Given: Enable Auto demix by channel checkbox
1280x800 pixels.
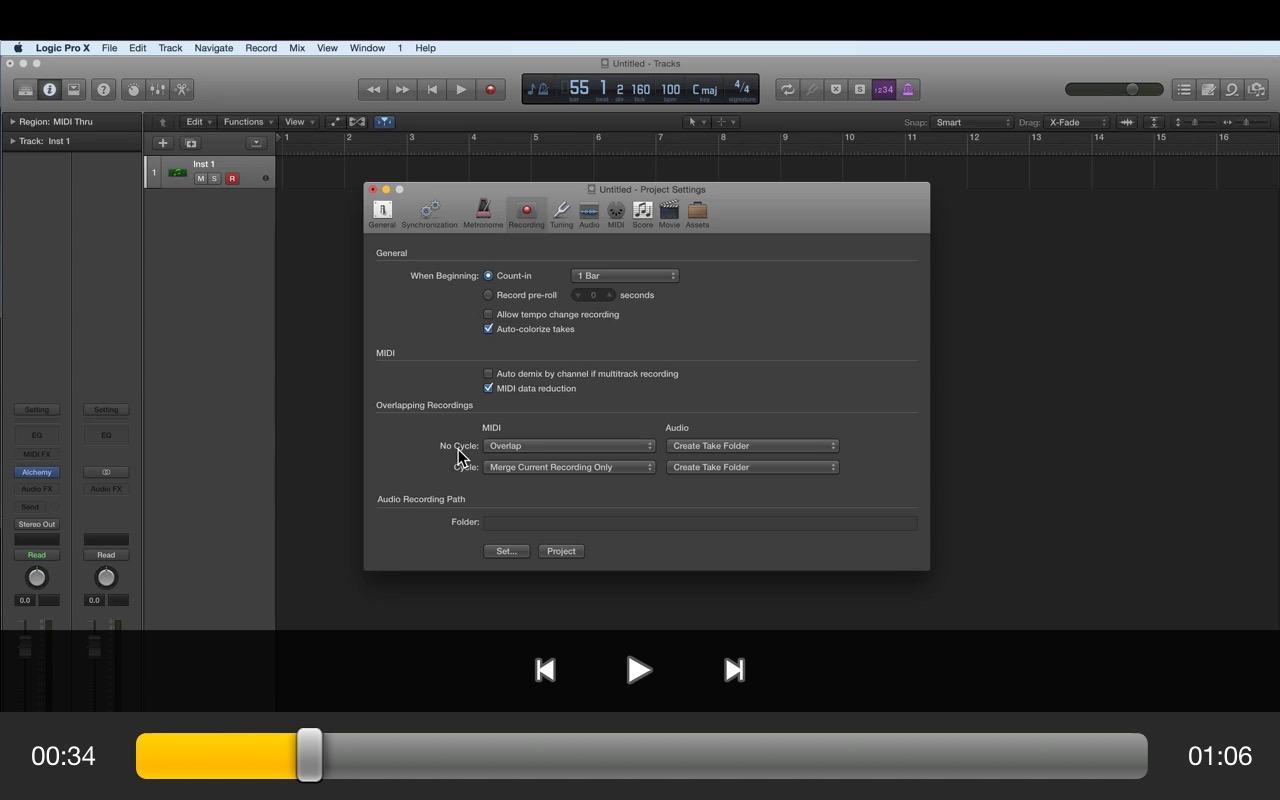Looking at the screenshot, I should point(488,374).
